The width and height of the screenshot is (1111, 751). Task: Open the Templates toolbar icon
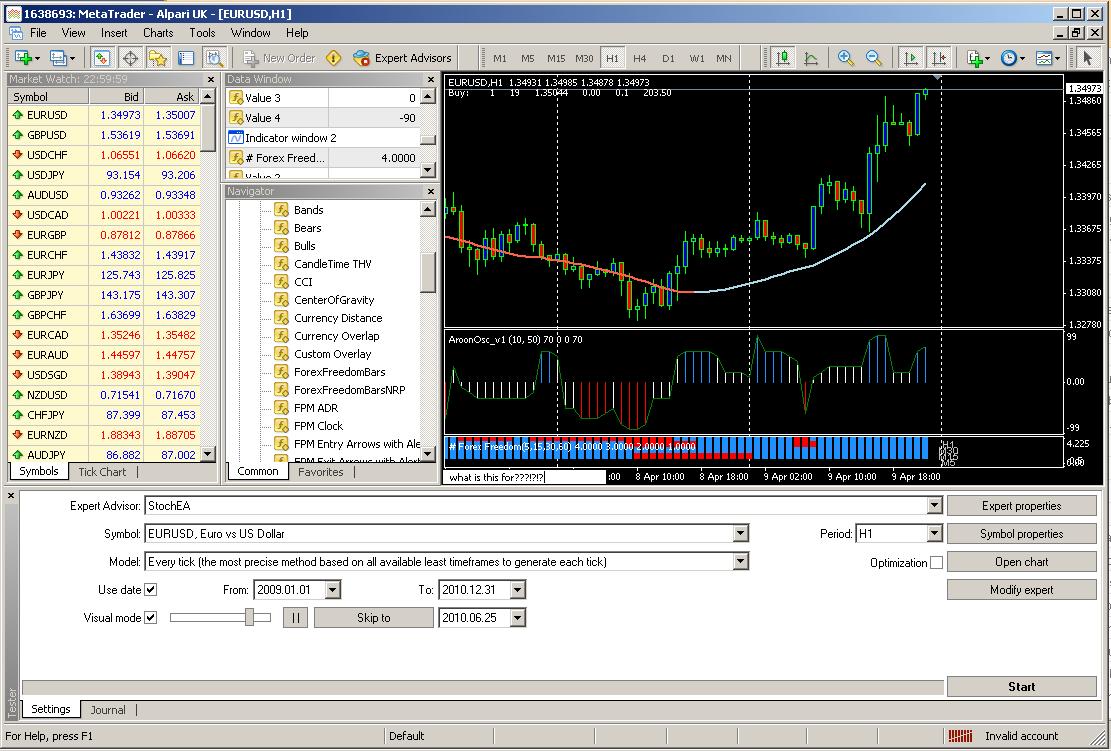click(1047, 58)
